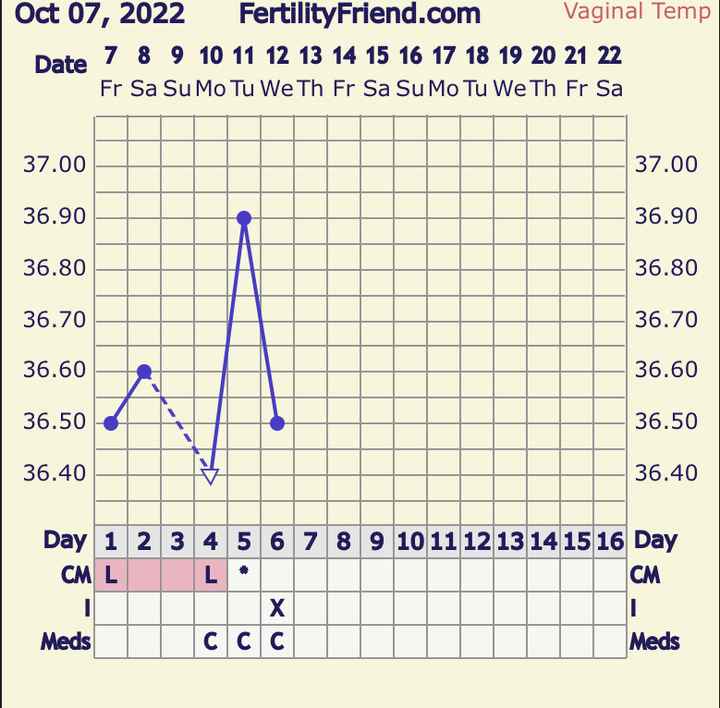Click the Meds C marker on day 4
720x708 pixels.
[x=210, y=642]
